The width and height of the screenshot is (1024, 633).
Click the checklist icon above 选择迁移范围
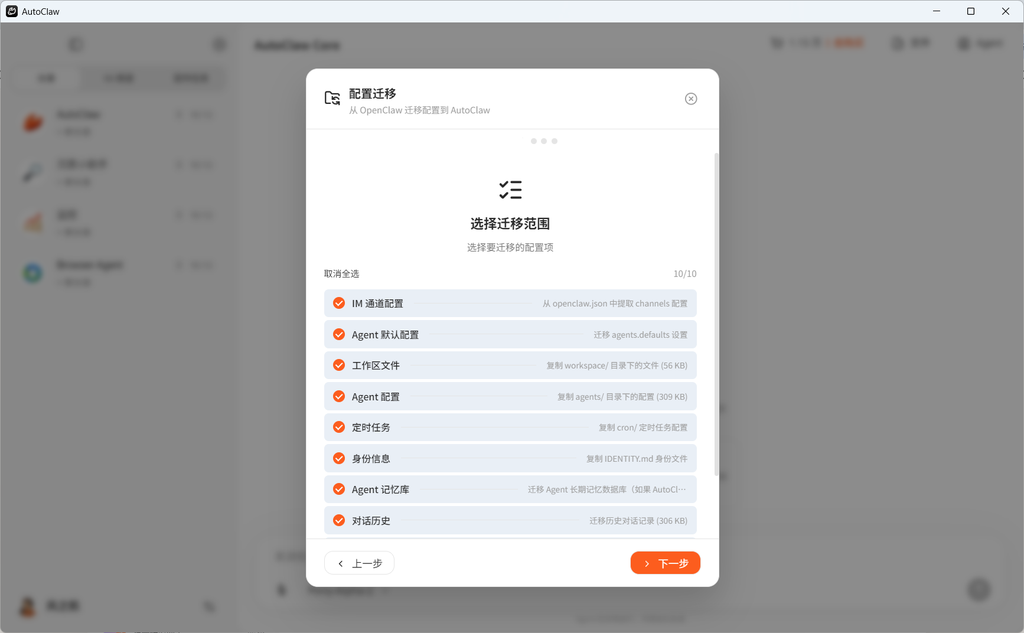point(510,190)
